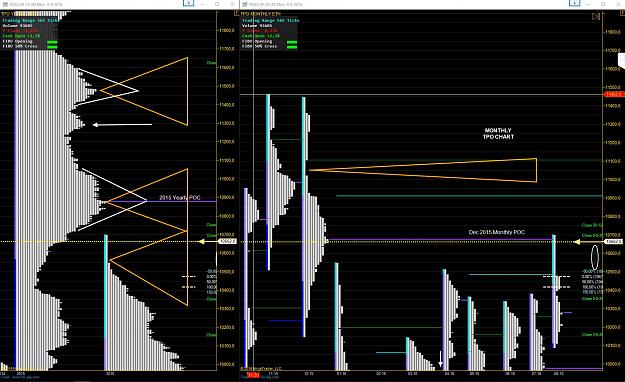Click 'Trading Range 565 Ticks' in the monthly chart
This screenshot has width=625, height=382.
click(x=270, y=20)
